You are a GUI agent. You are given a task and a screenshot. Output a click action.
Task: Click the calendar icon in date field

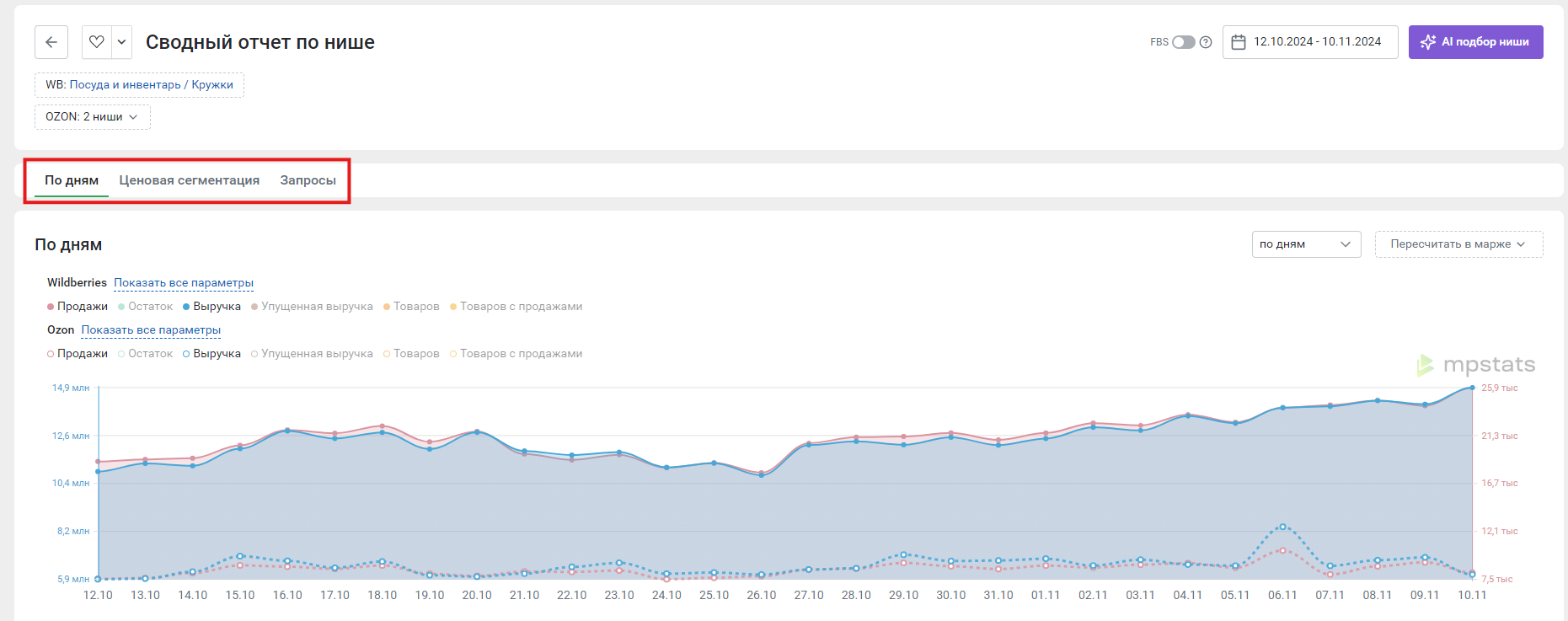[1239, 42]
